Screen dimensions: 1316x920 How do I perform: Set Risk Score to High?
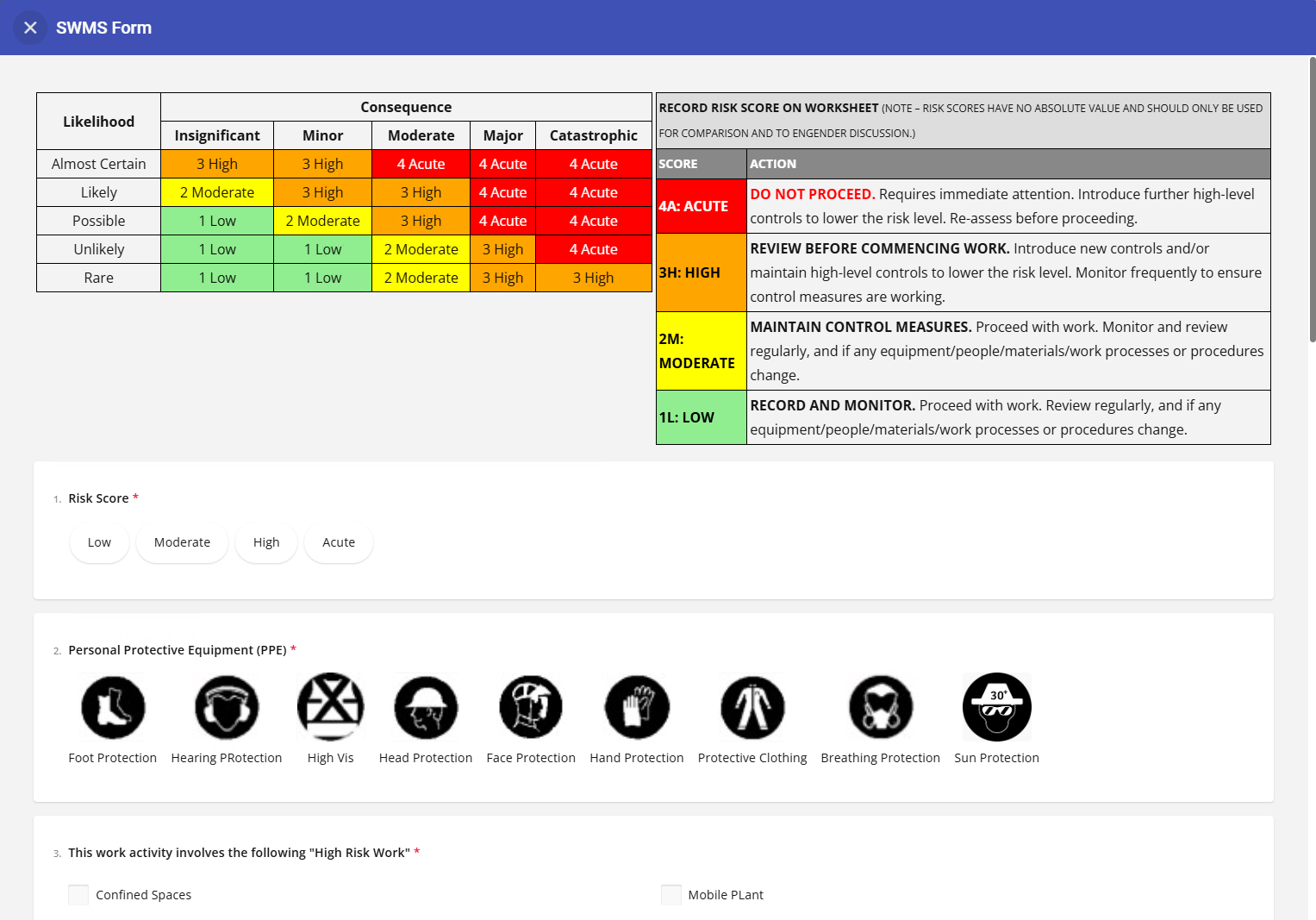266,542
